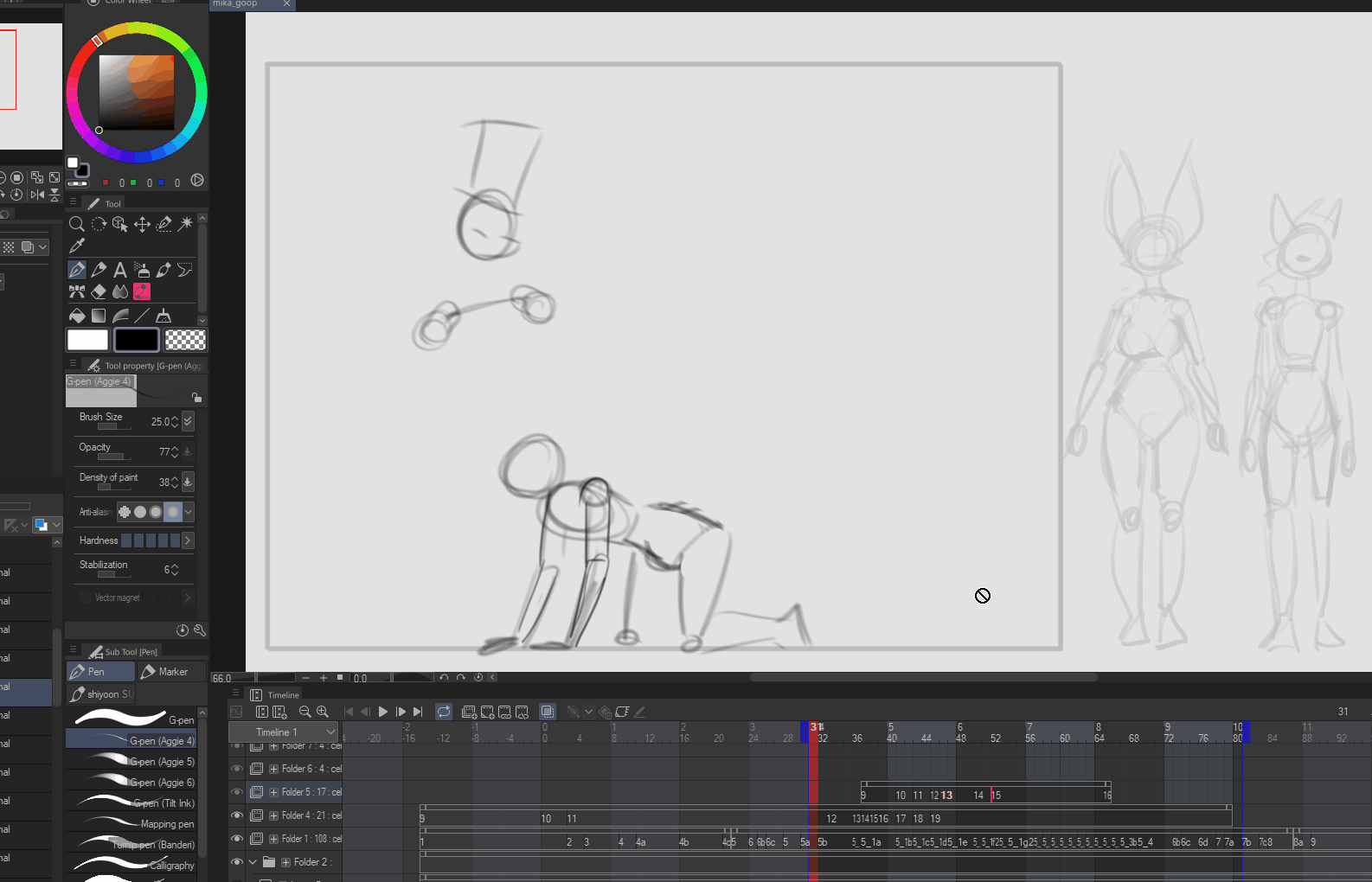Open keyframe interpolation dropdown arrow
1372x882 pixels.
[588, 712]
